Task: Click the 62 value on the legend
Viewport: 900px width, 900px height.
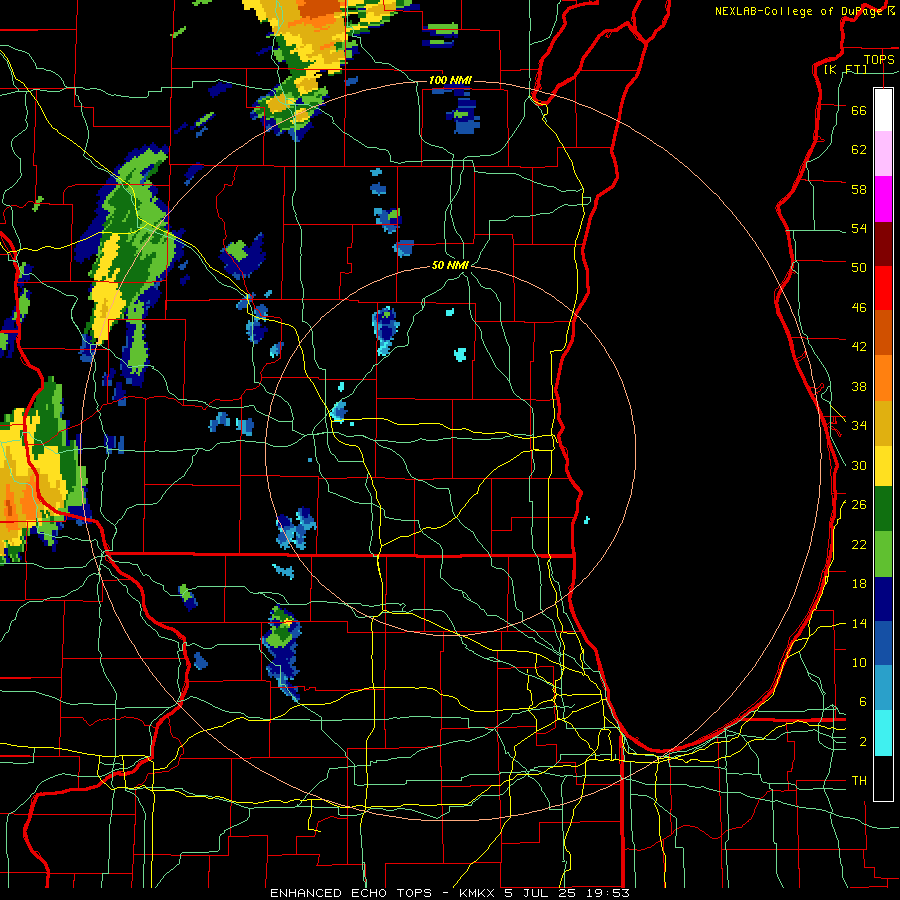Action: [859, 150]
